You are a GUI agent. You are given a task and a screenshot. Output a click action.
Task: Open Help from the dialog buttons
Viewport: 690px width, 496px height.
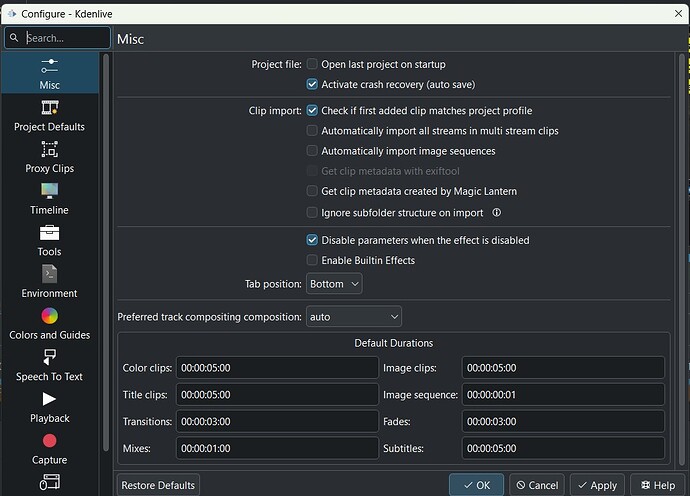click(x=658, y=485)
